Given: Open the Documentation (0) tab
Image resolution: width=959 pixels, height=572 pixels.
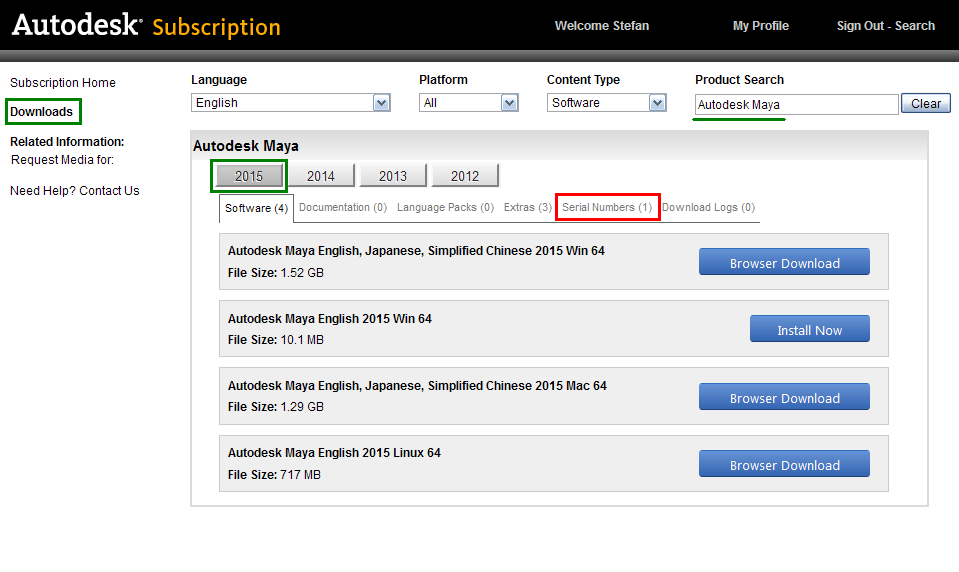Looking at the screenshot, I should pos(343,207).
